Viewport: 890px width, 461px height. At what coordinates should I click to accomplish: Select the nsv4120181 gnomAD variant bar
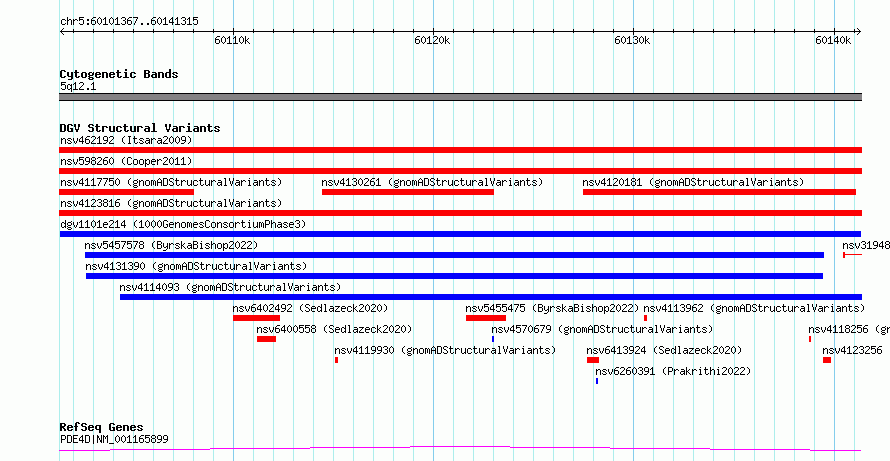[x=719, y=192]
